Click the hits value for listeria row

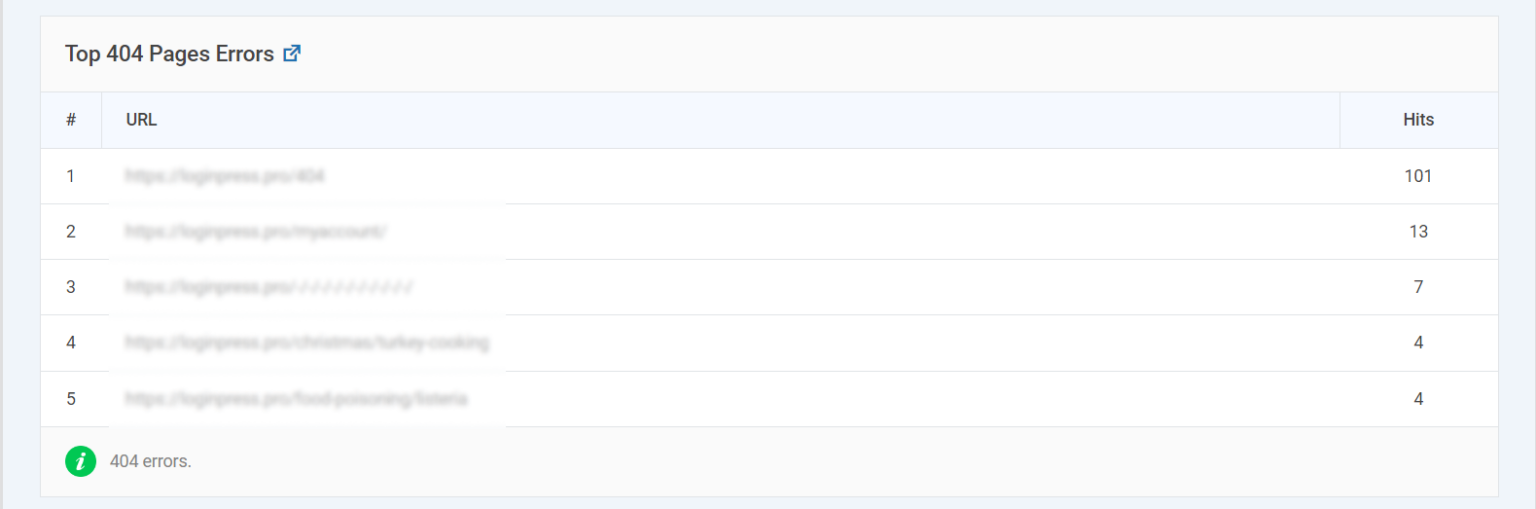pyautogui.click(x=1418, y=399)
